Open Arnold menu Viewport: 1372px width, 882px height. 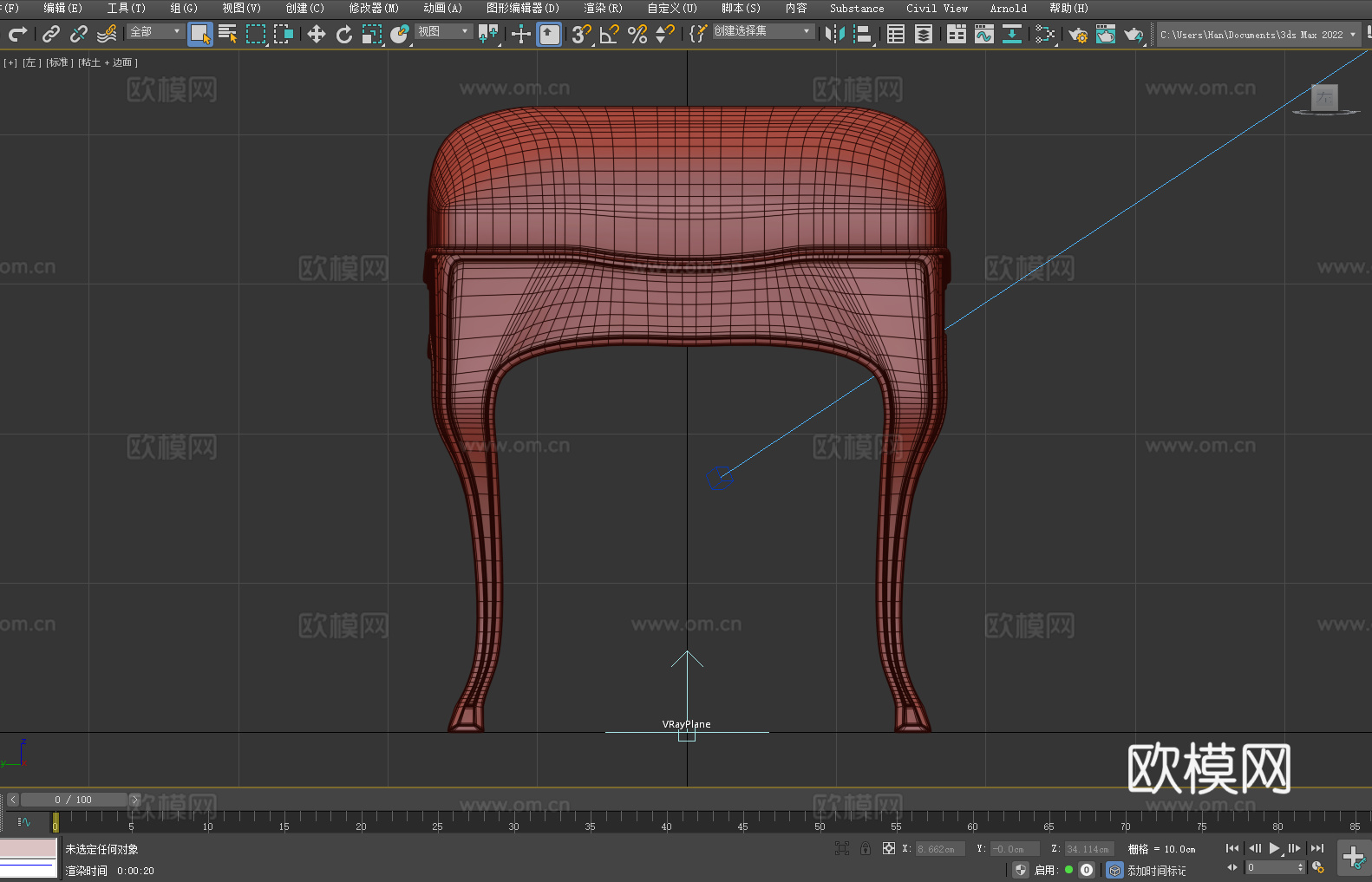(1008, 8)
